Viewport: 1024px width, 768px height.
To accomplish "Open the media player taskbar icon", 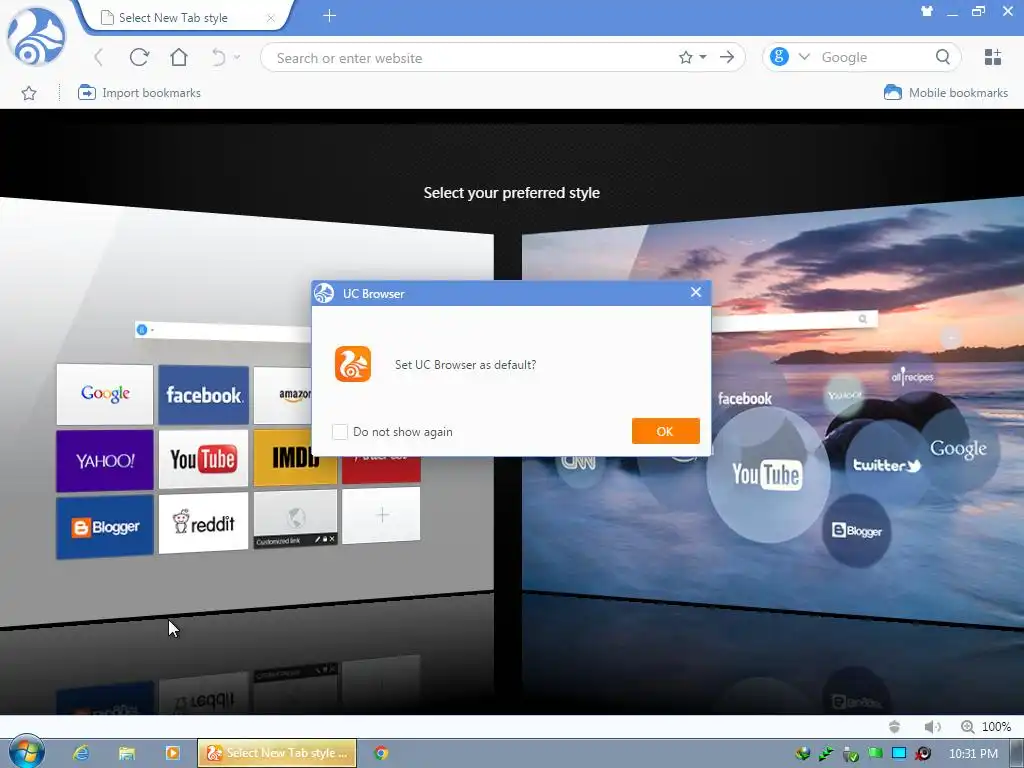I will tap(172, 753).
